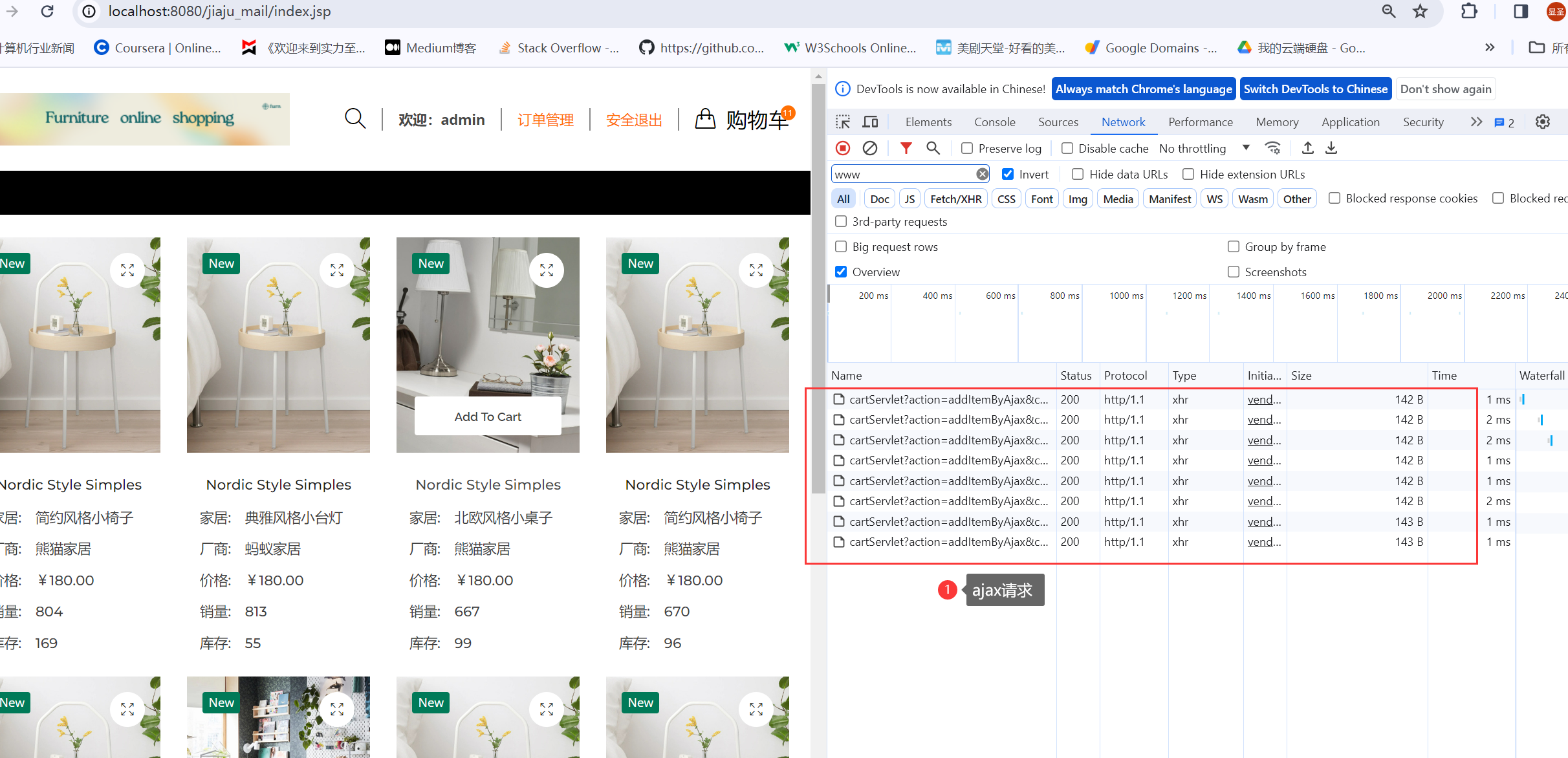Open the No throttling dropdown
The image size is (1568, 758).
(x=1204, y=148)
